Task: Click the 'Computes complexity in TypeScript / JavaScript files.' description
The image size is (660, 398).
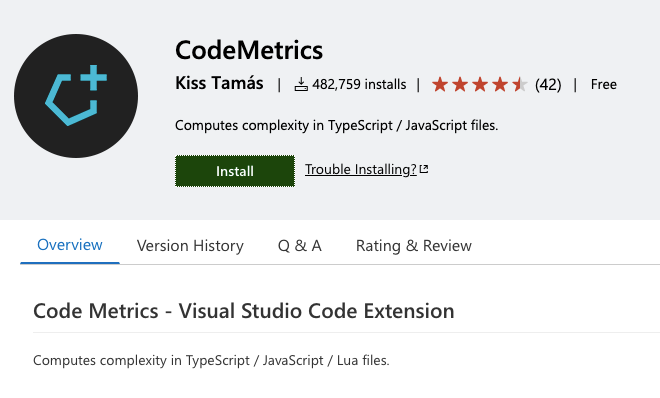Action: tap(336, 125)
